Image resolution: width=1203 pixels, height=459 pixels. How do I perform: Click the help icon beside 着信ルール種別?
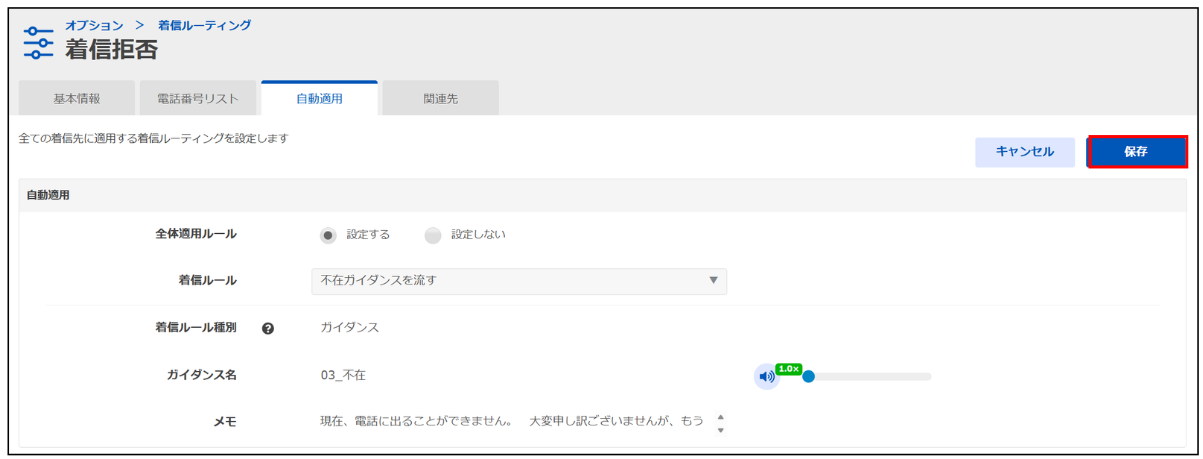tap(268, 328)
